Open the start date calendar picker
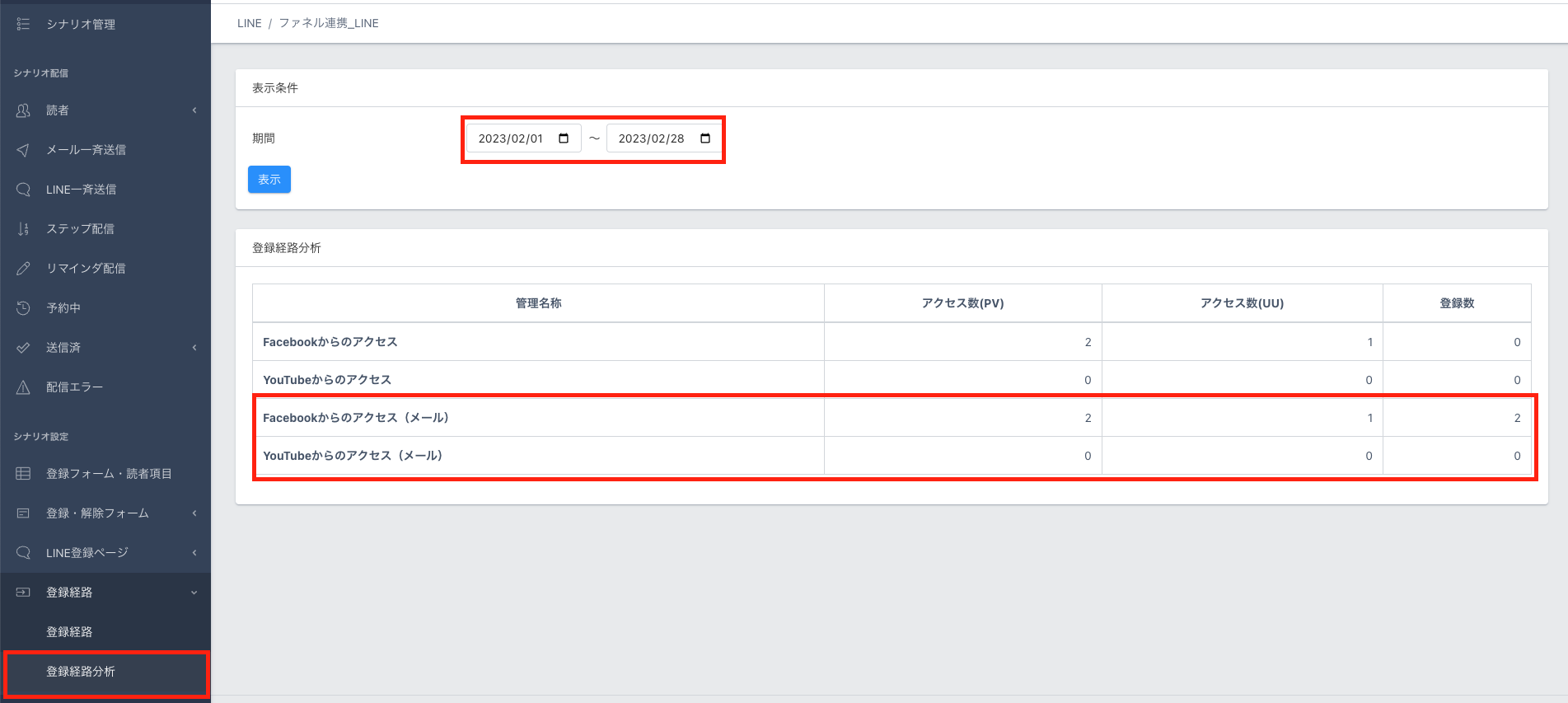Screen dimensions: 1568x703 point(564,138)
